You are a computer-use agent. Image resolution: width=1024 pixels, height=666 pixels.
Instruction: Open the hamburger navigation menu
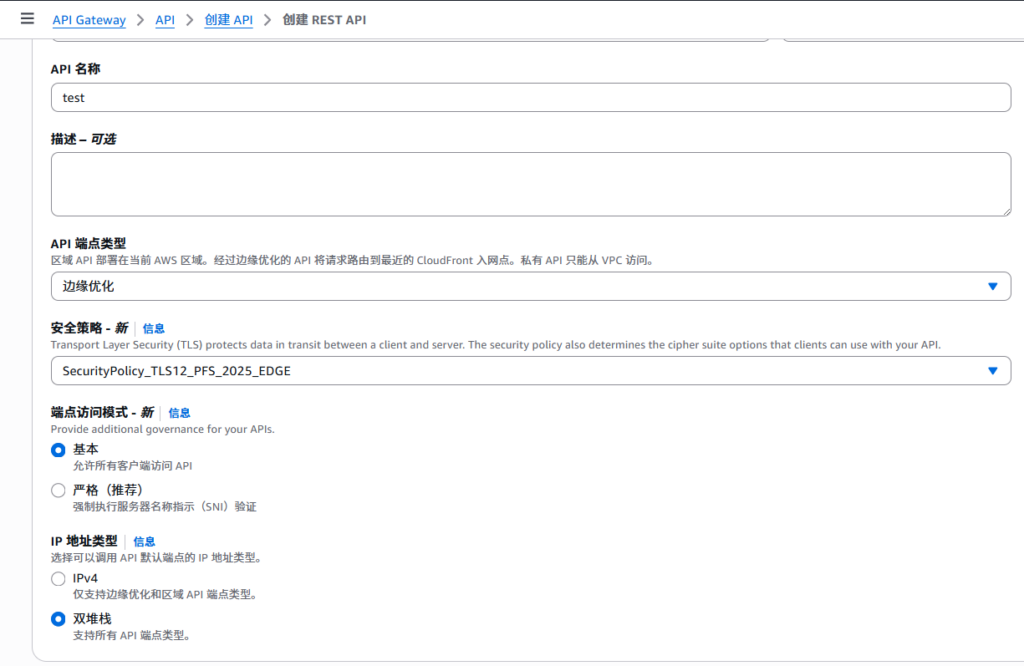pyautogui.click(x=27, y=19)
